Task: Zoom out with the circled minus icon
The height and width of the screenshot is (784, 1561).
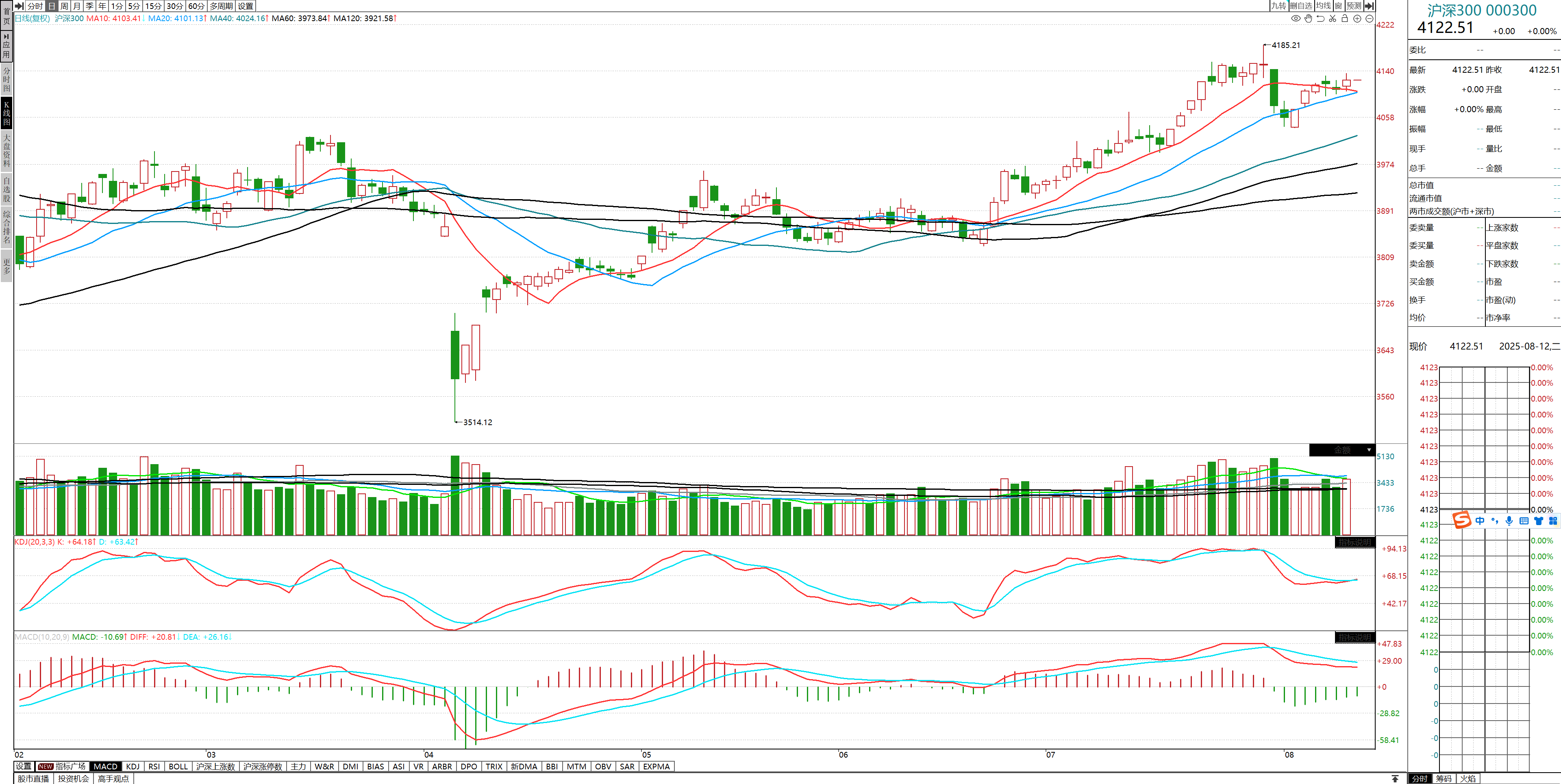Action: click(x=1369, y=19)
